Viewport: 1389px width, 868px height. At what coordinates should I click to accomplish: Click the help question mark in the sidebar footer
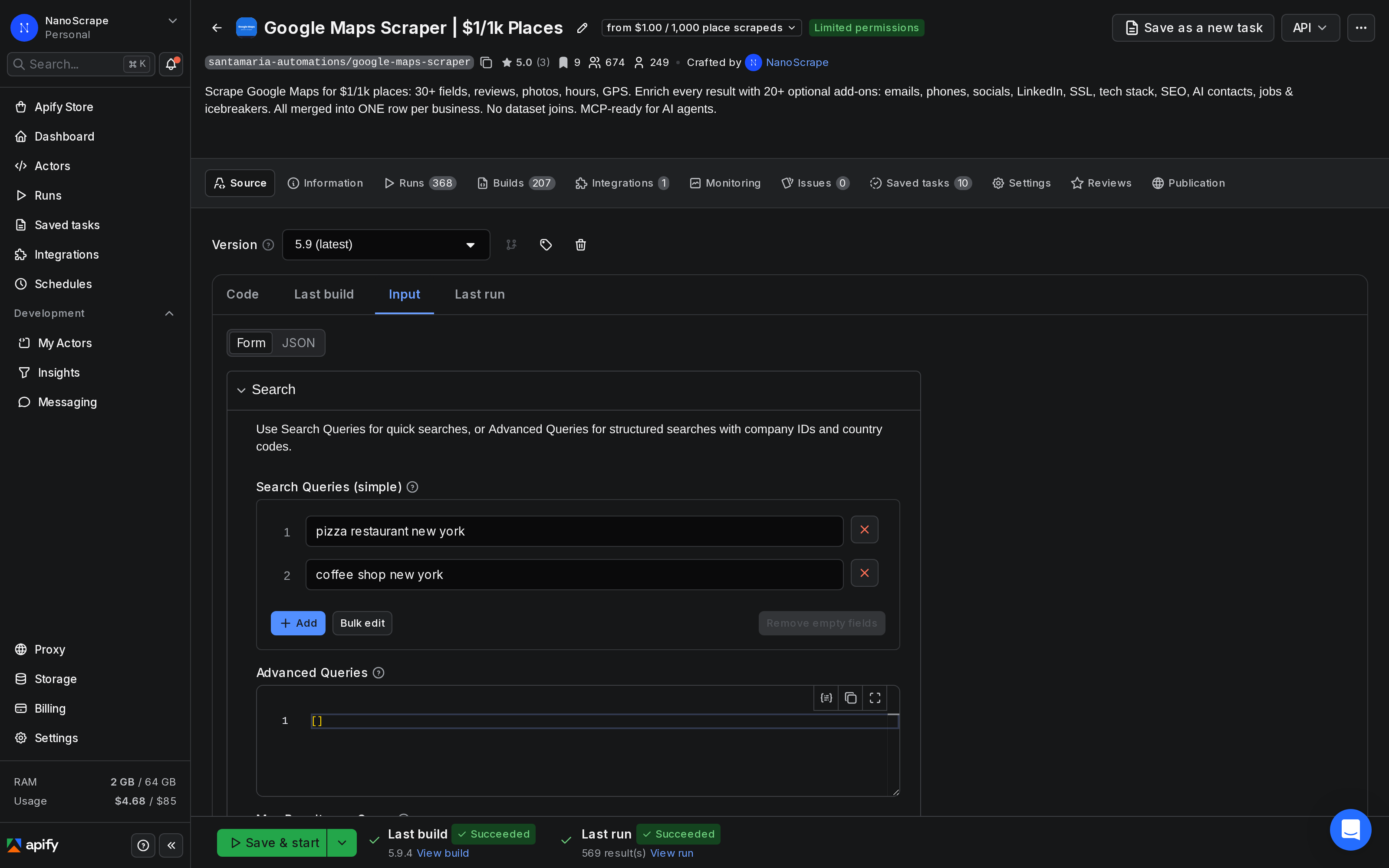click(x=144, y=845)
